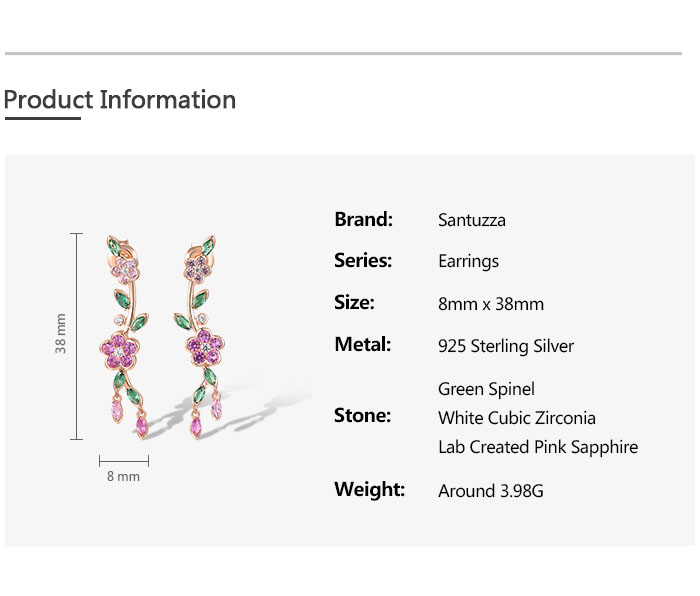The height and width of the screenshot is (596, 700).
Task: Click Lab Created Pink Sapphire text
Action: click(538, 447)
